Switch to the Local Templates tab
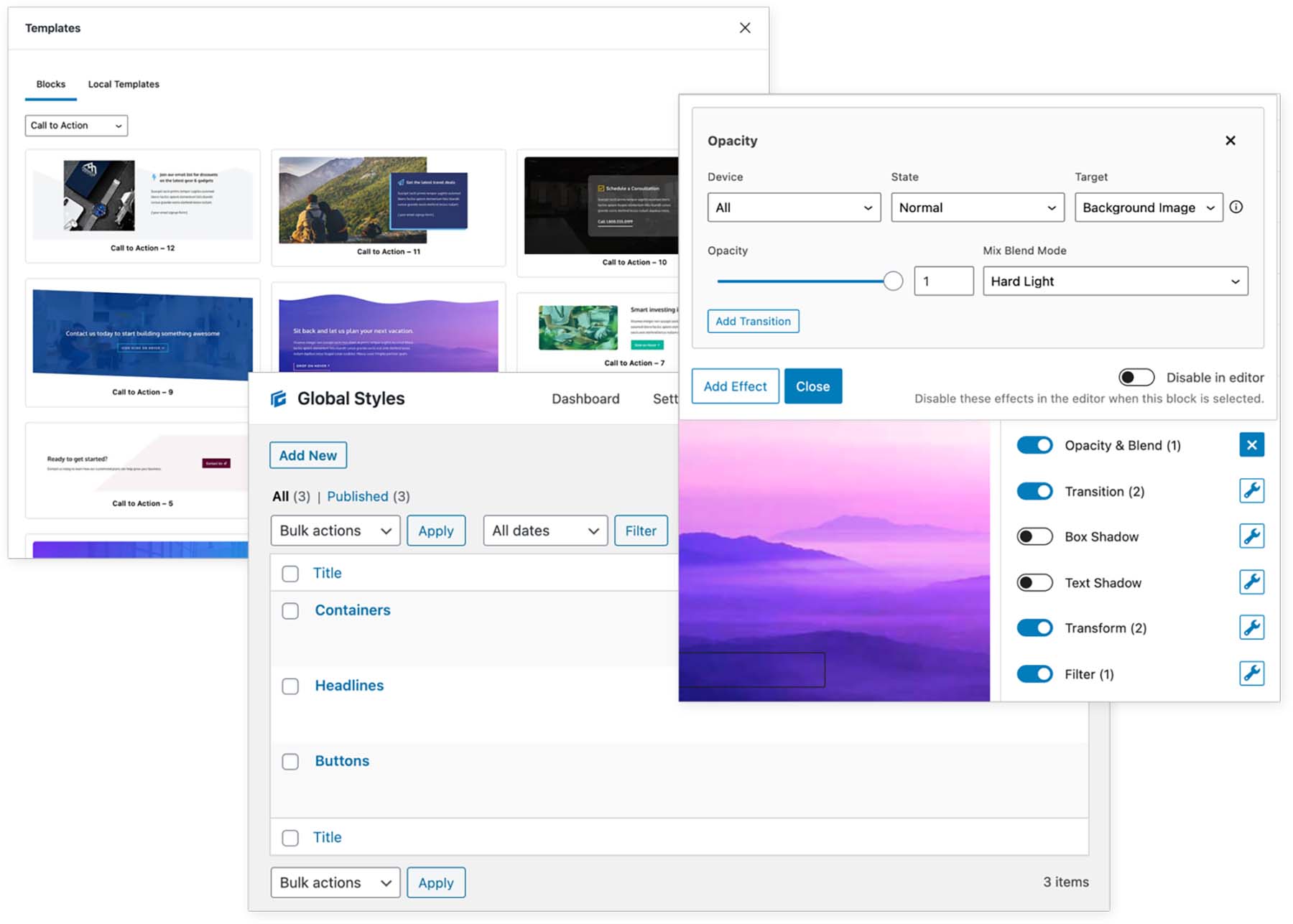The width and height of the screenshot is (1293, 924). tap(123, 84)
